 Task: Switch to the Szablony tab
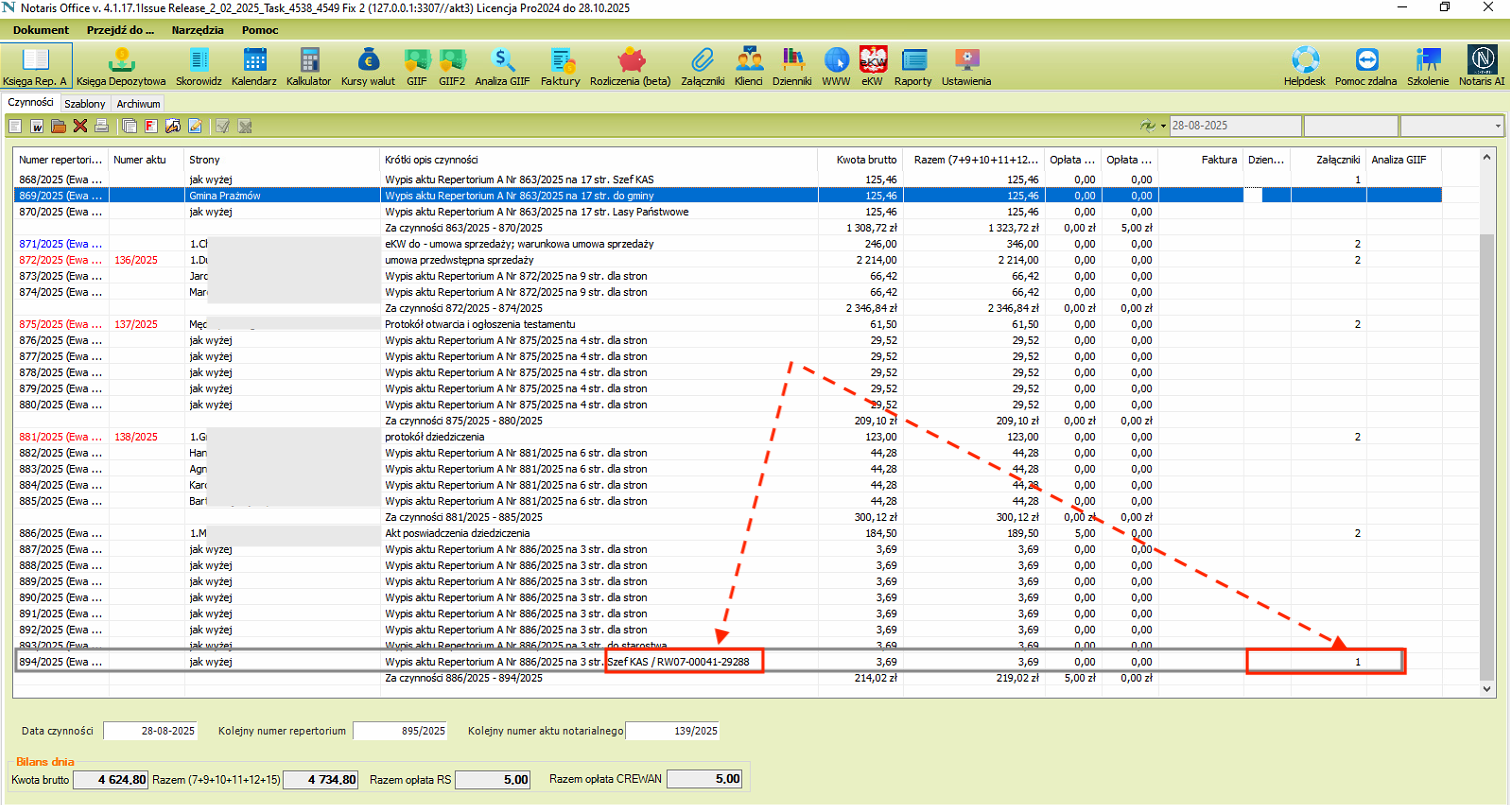click(x=85, y=103)
